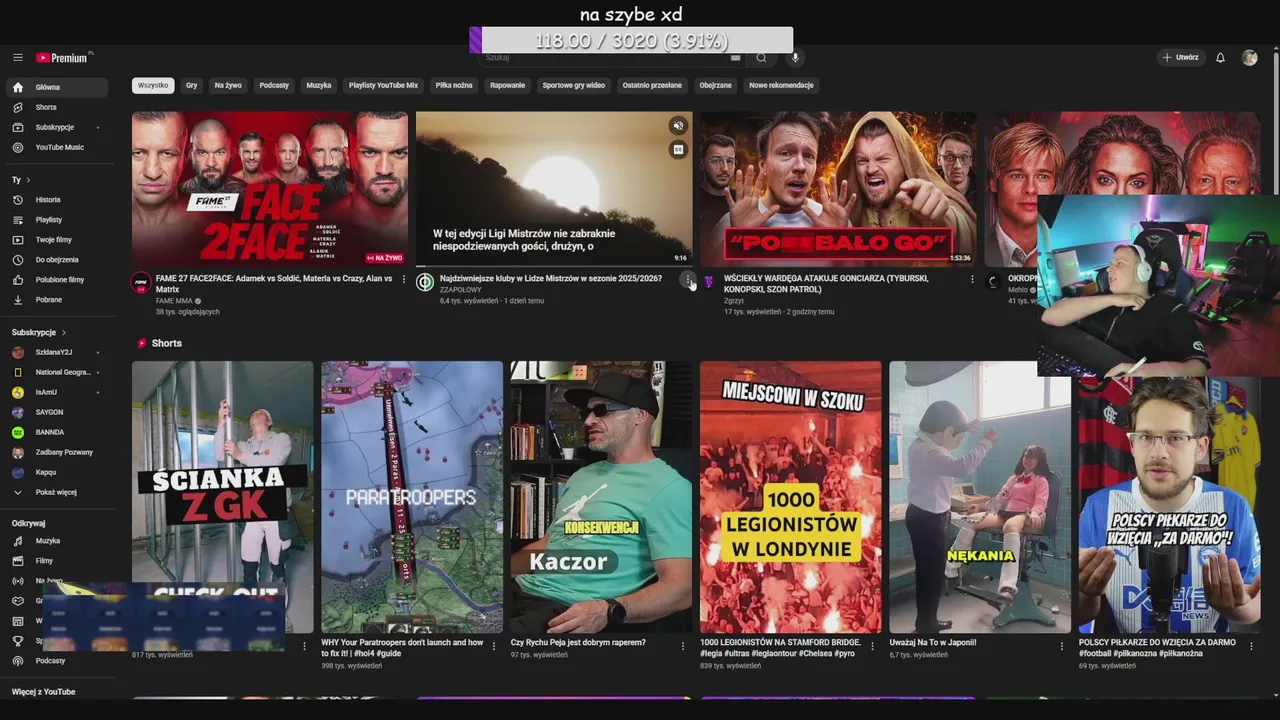Select the Nowe rekomendacje chip
The image size is (1280, 720).
[x=781, y=86]
